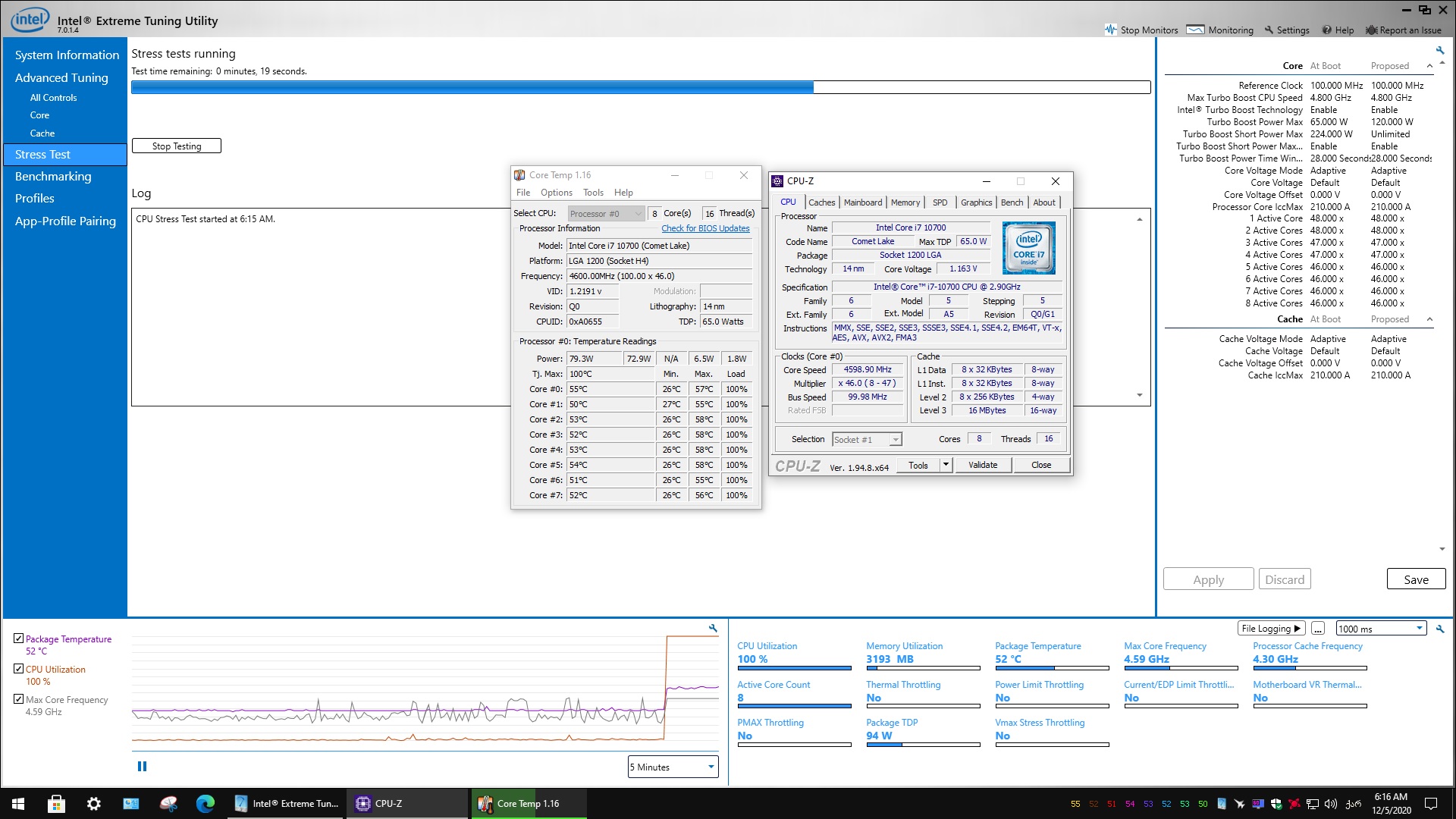Screen dimensions: 1456x819
Task: Click the Report an Issue bug icon
Action: point(1371,30)
